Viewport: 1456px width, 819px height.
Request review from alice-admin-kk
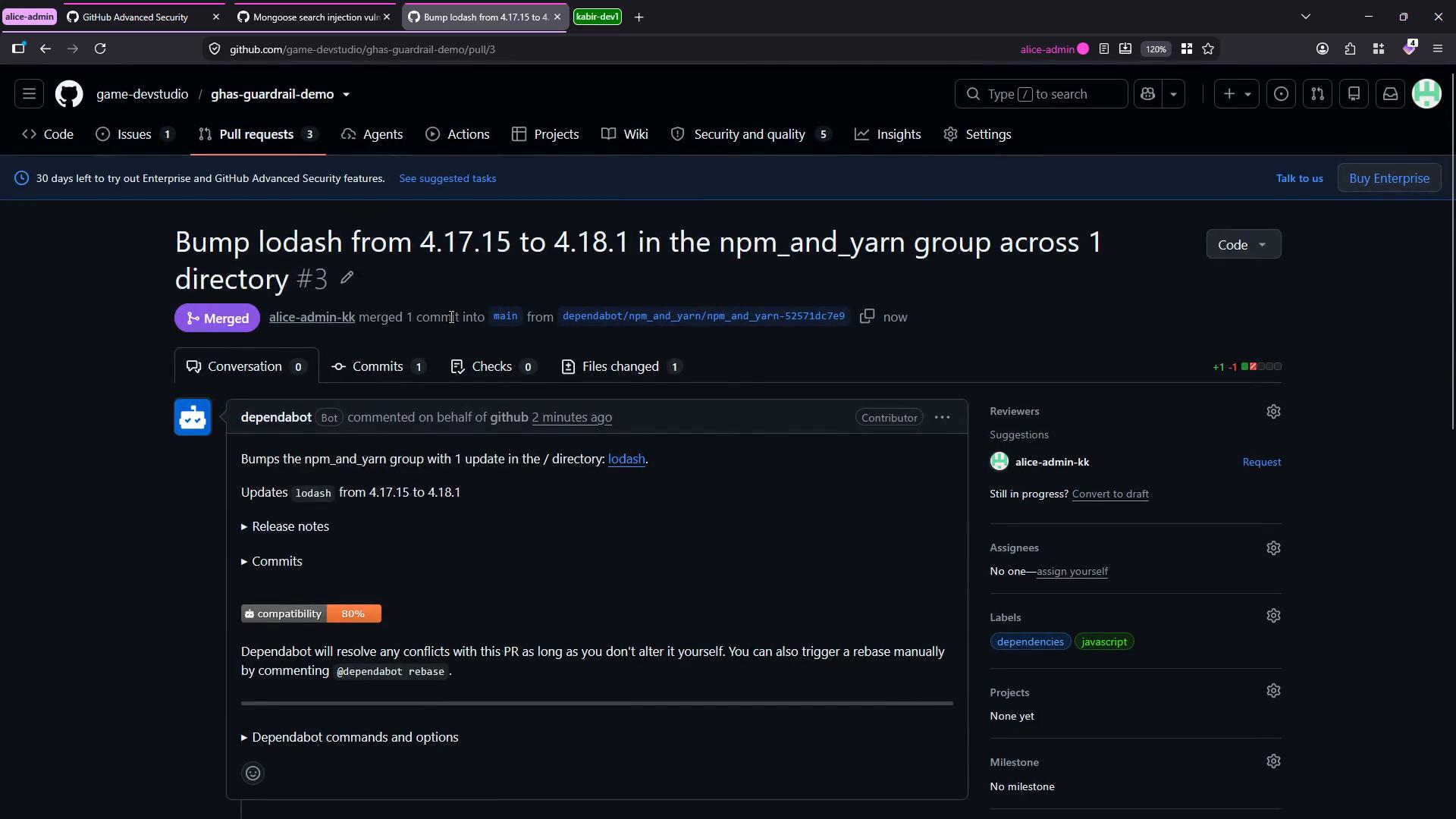coord(1261,462)
